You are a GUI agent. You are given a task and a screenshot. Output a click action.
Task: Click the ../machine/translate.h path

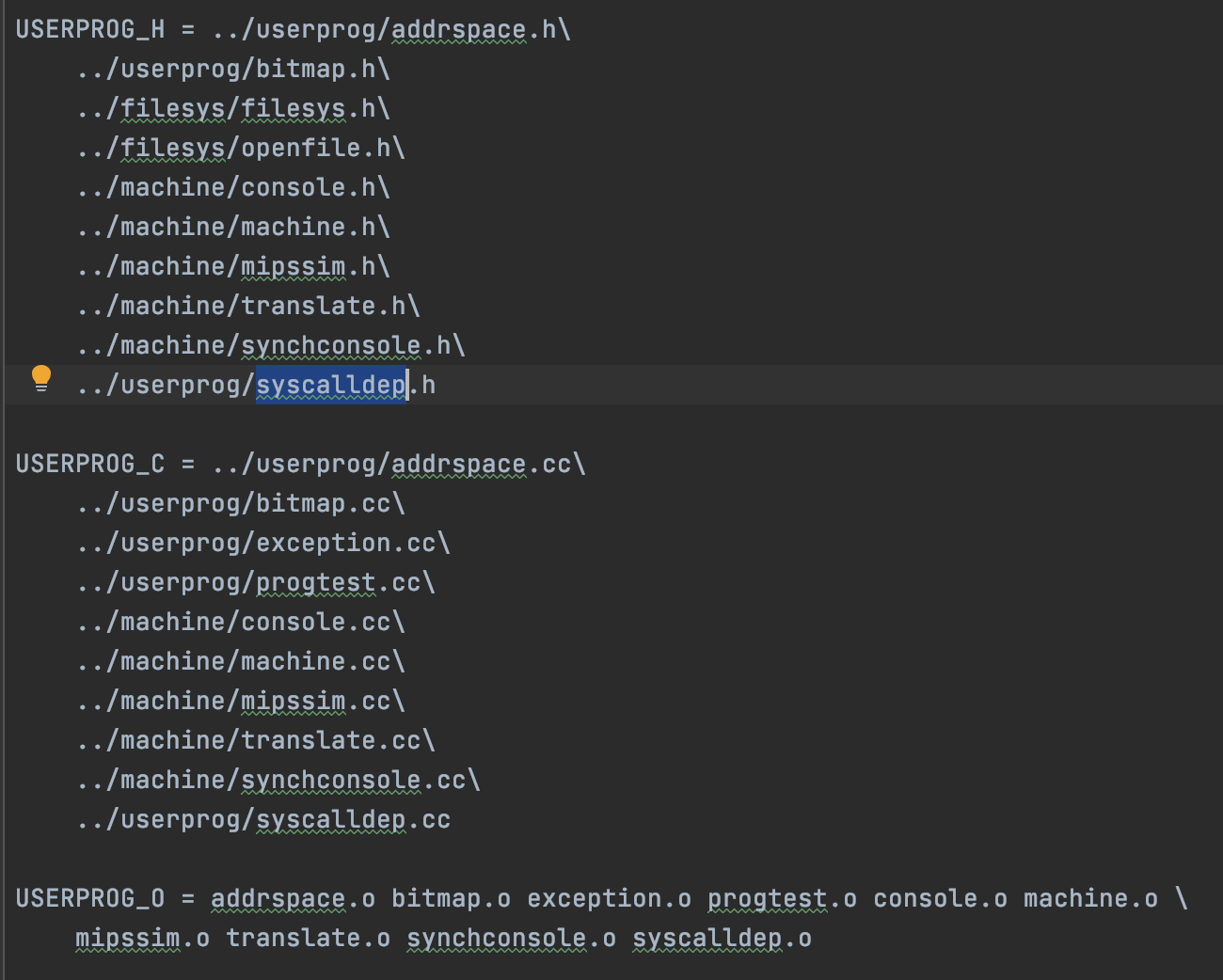point(247,307)
